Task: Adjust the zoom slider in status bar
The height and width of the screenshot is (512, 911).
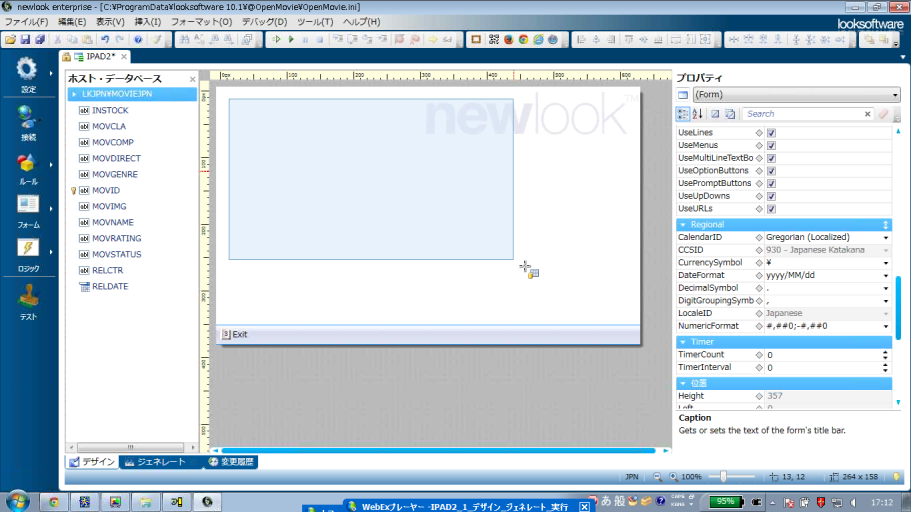Action: tap(723, 477)
